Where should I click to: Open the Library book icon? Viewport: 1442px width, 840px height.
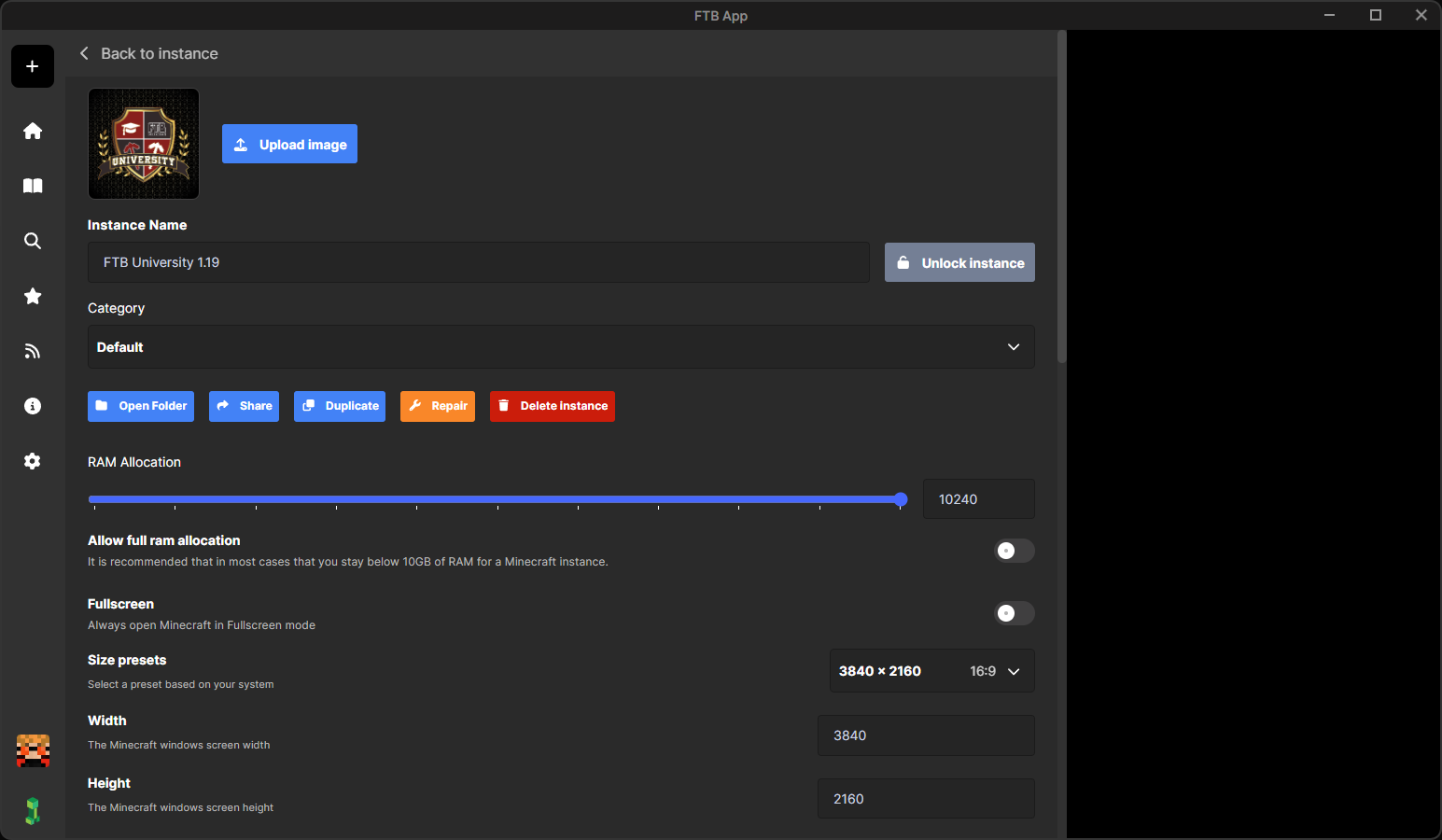coord(33,186)
